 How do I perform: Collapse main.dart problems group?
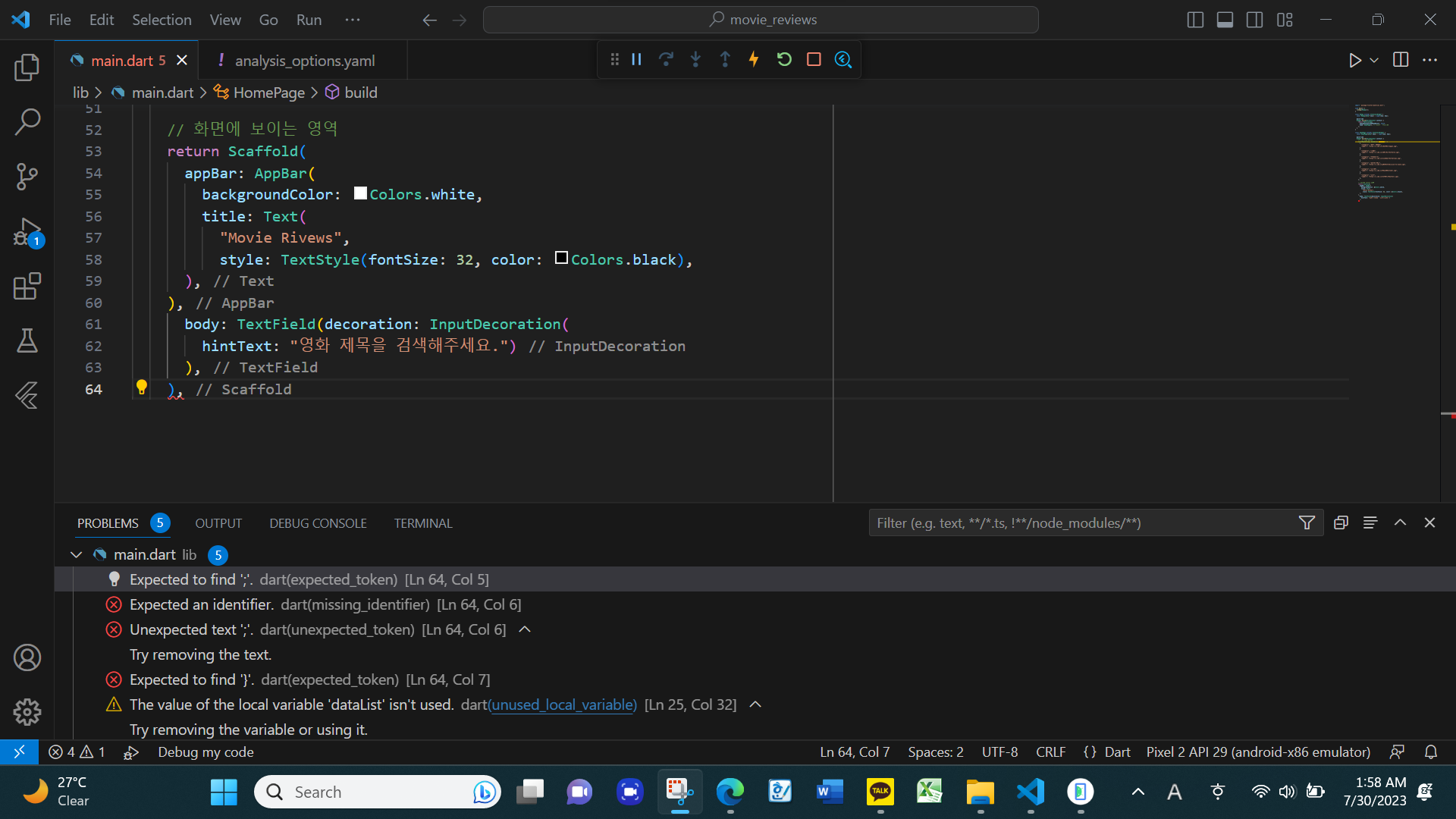point(76,555)
